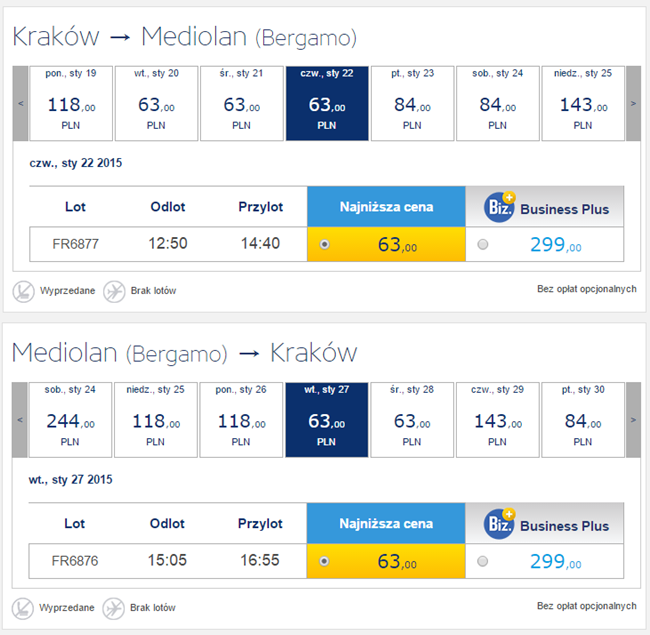Click the Biz Business Plus badge for outbound flight
650x635 pixels.
pyautogui.click(x=499, y=208)
